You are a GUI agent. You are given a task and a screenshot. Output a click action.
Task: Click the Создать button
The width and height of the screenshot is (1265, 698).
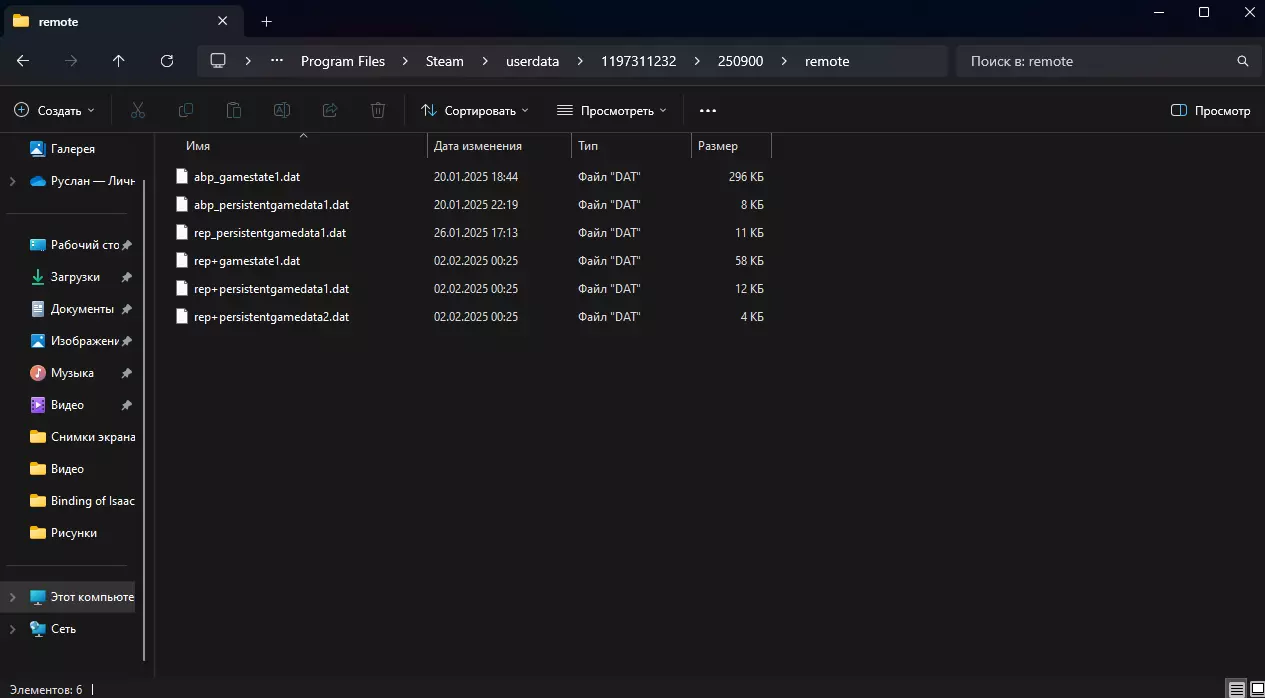coord(55,111)
